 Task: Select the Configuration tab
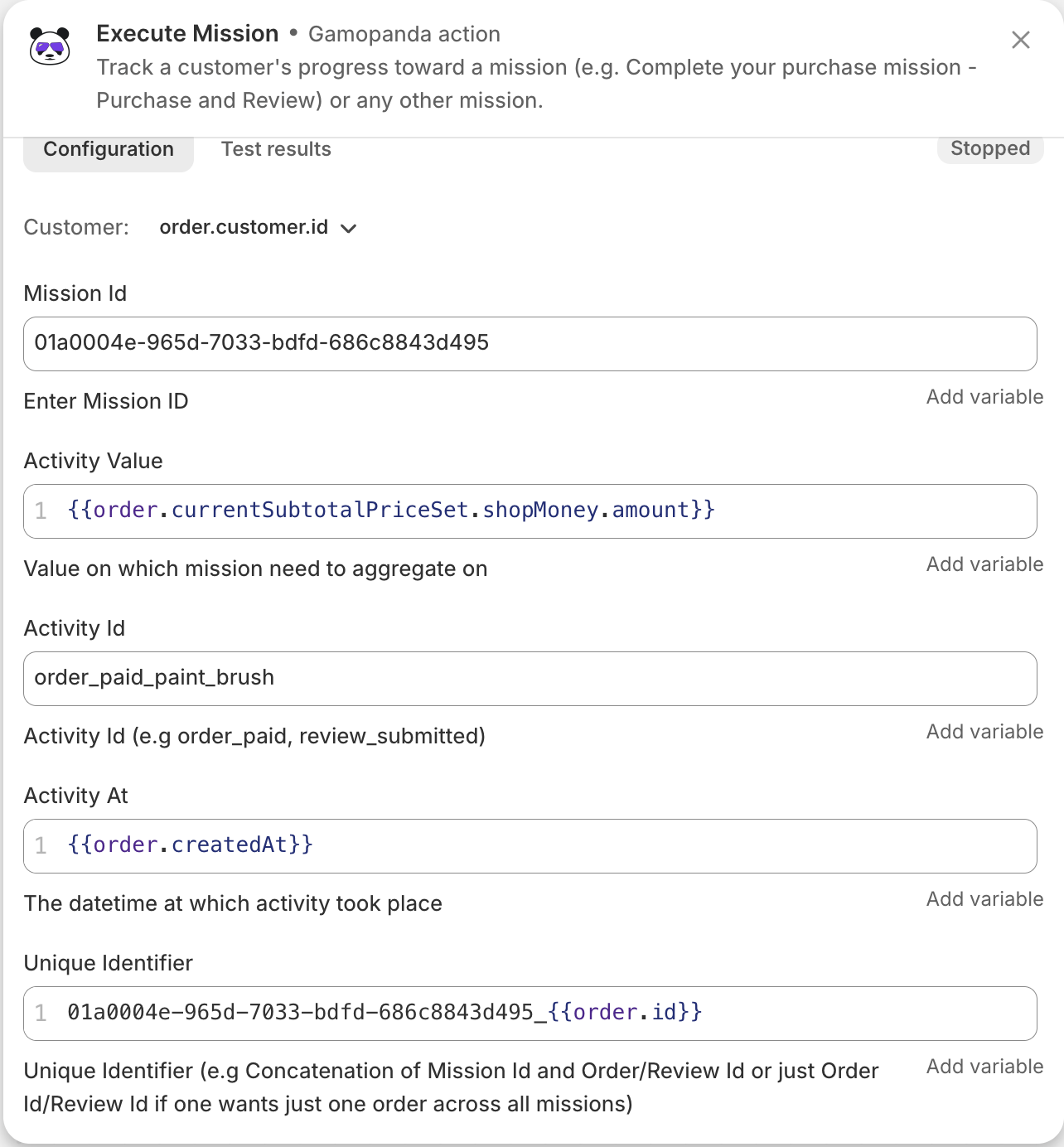point(109,149)
